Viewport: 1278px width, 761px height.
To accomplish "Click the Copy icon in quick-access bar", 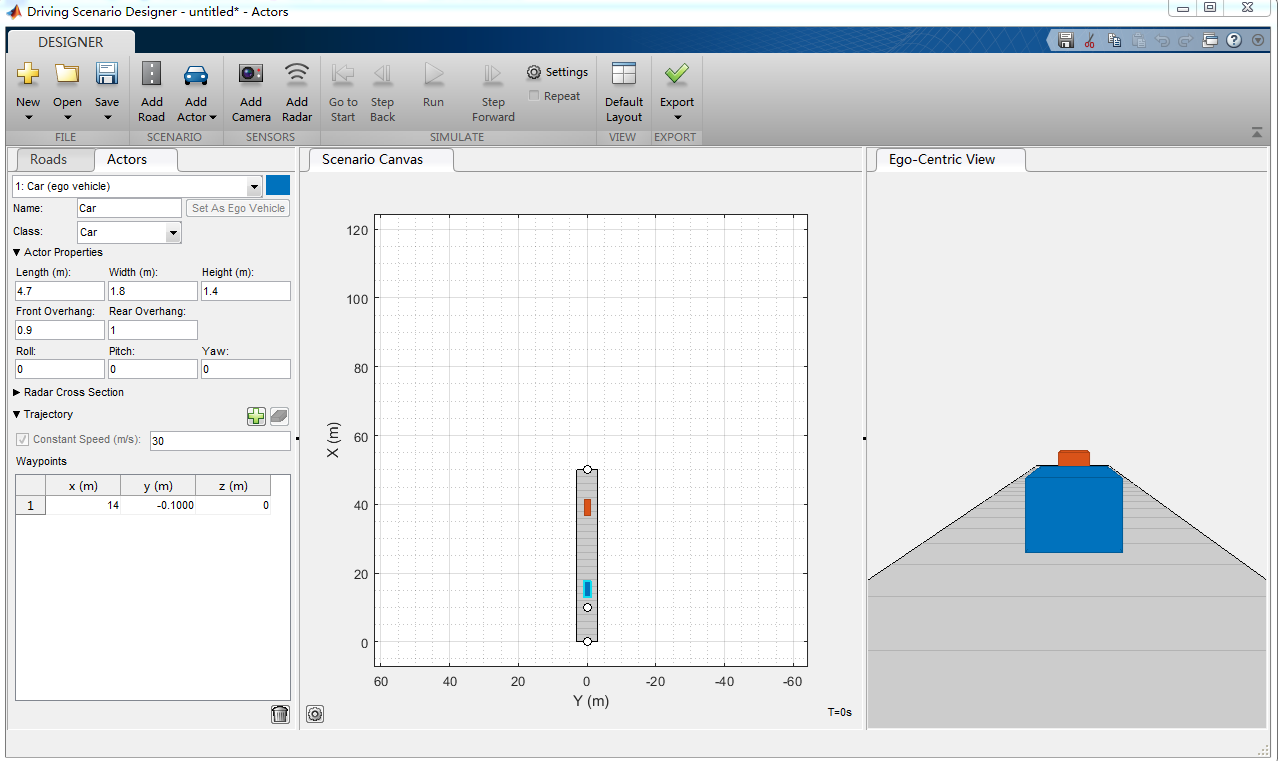I will (x=1114, y=40).
